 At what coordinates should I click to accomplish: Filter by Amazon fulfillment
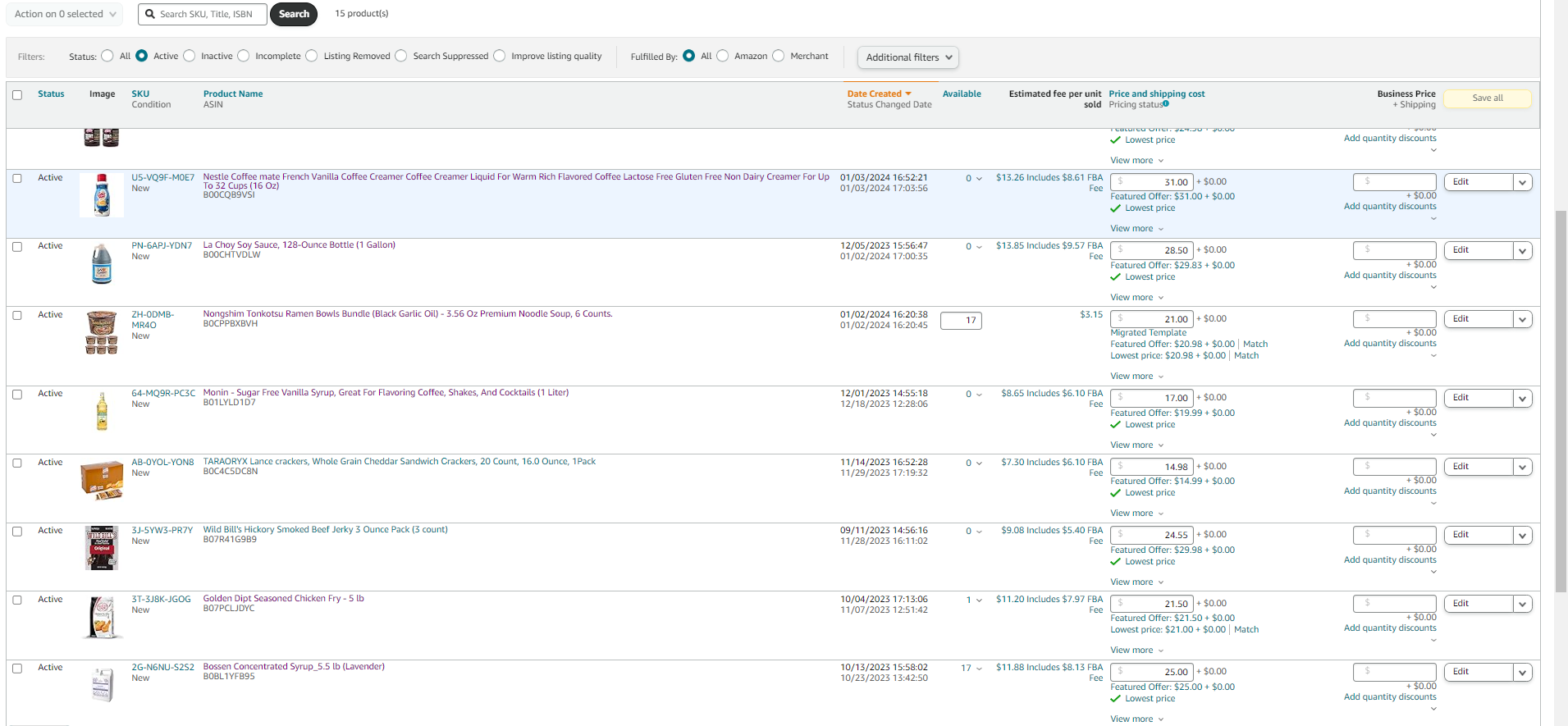(723, 56)
